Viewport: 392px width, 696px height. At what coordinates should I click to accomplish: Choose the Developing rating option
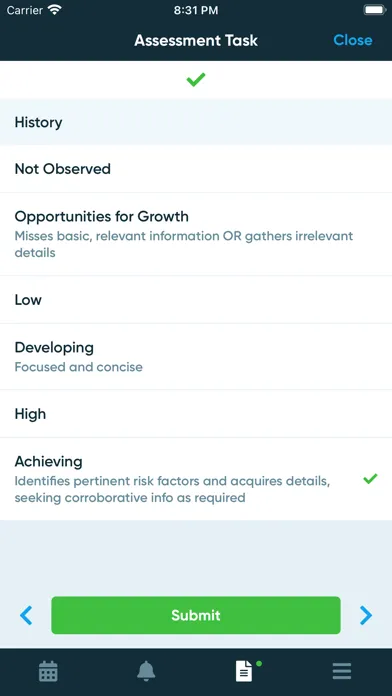pos(196,357)
